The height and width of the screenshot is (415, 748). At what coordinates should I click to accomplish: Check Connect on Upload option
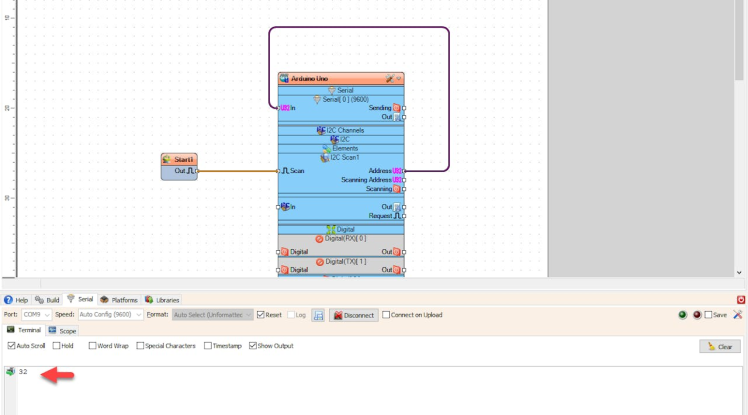(x=386, y=315)
